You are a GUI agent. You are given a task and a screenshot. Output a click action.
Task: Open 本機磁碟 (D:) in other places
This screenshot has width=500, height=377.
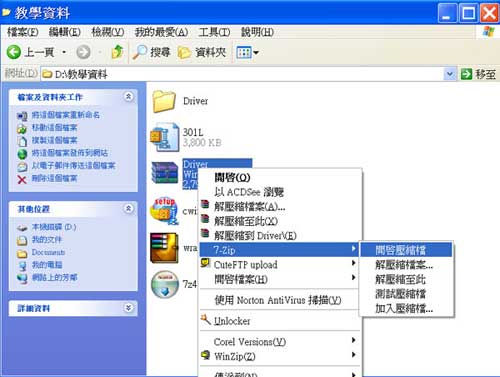(x=54, y=227)
